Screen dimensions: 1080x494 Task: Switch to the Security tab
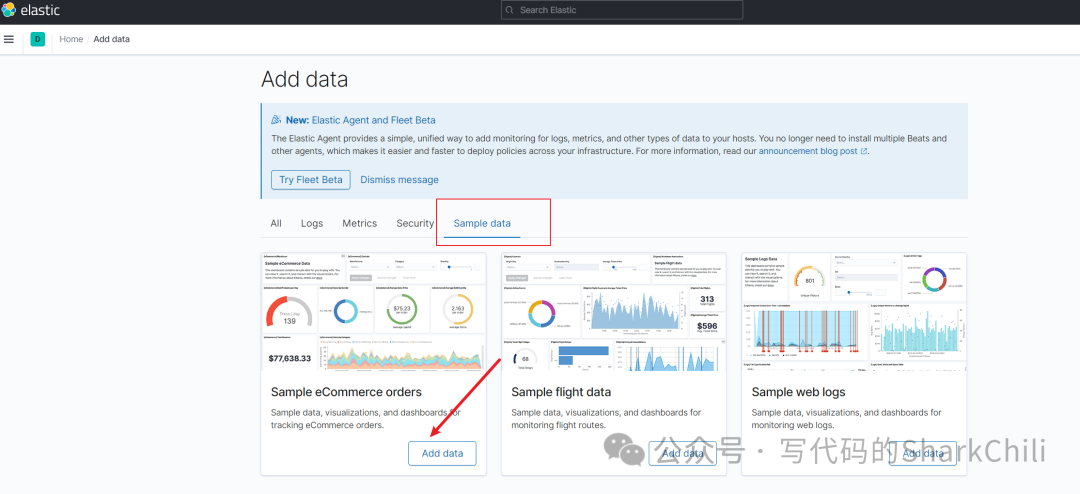[x=415, y=223]
